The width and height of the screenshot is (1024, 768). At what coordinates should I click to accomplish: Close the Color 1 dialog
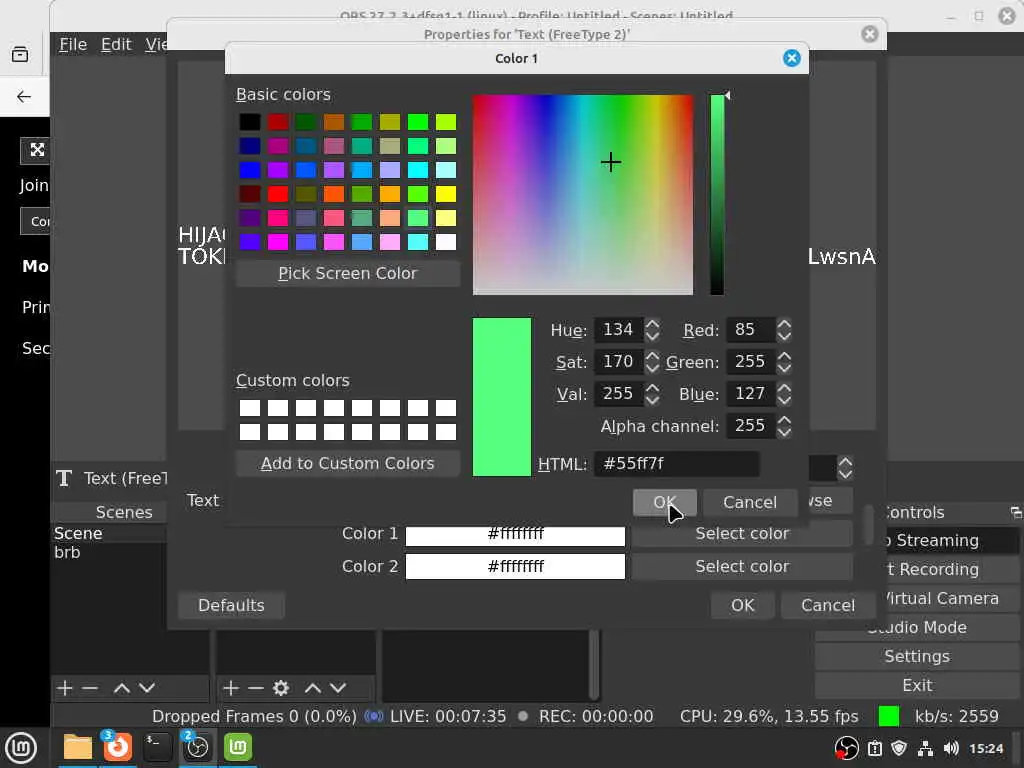coord(792,58)
